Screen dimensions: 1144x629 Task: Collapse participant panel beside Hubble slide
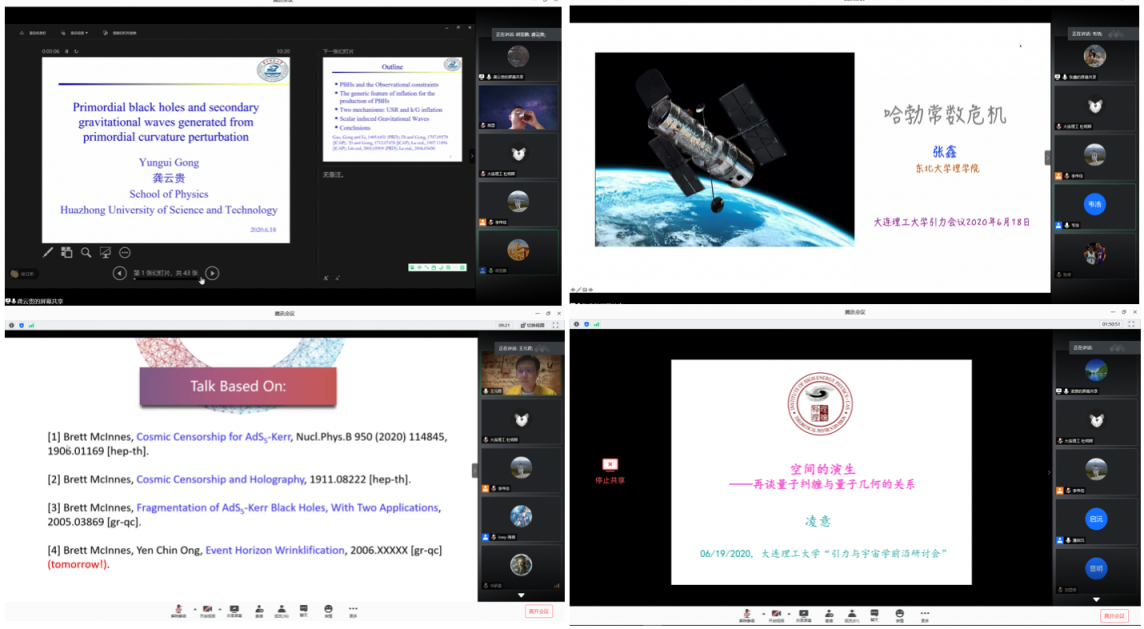pos(1048,158)
